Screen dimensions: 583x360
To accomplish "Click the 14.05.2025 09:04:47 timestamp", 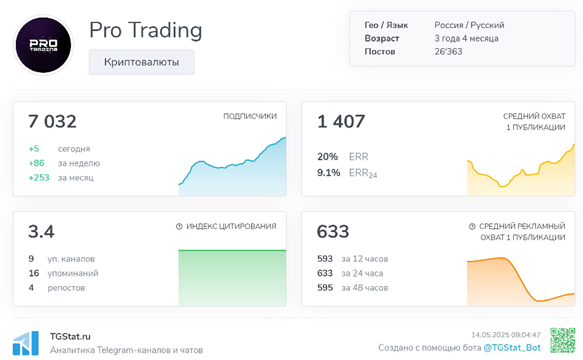I will point(506,335).
